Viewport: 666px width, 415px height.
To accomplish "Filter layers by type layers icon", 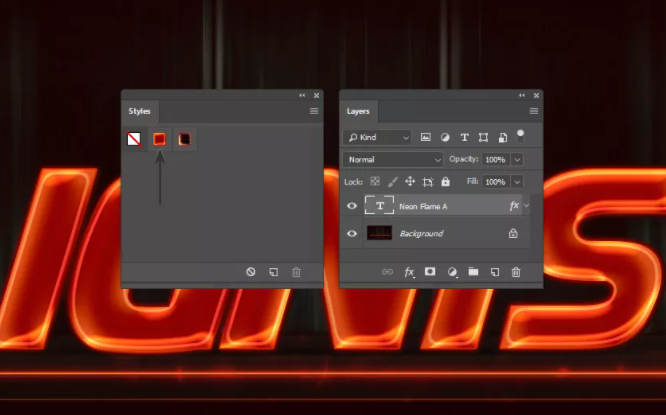I will (x=464, y=137).
